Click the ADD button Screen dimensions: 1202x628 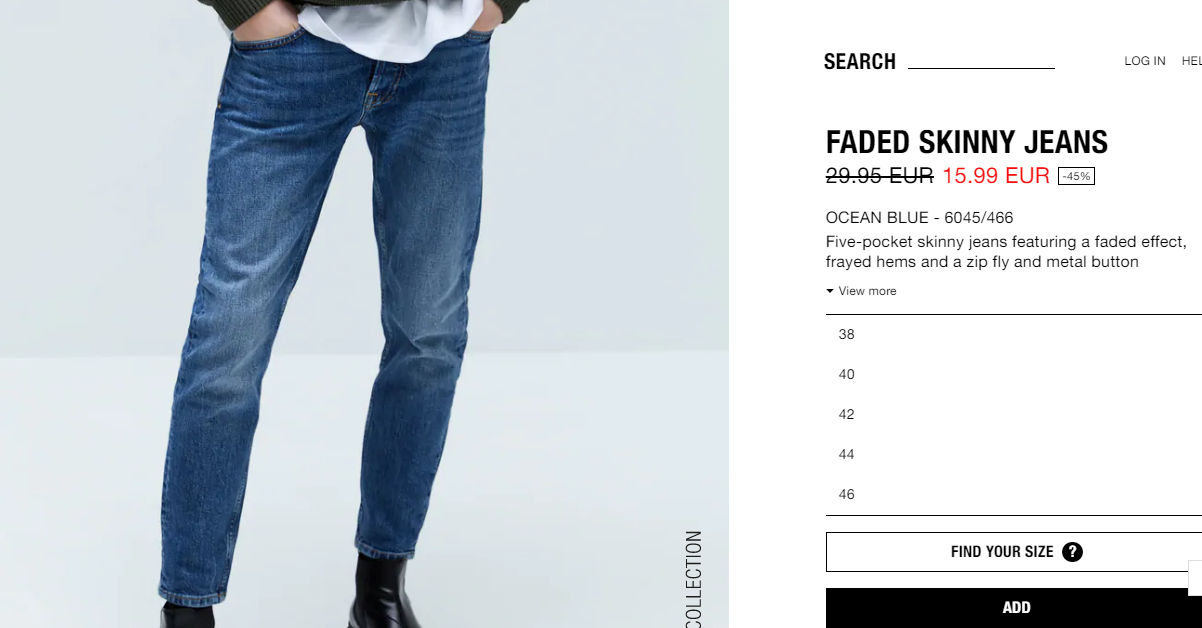pyautogui.click(x=1014, y=608)
